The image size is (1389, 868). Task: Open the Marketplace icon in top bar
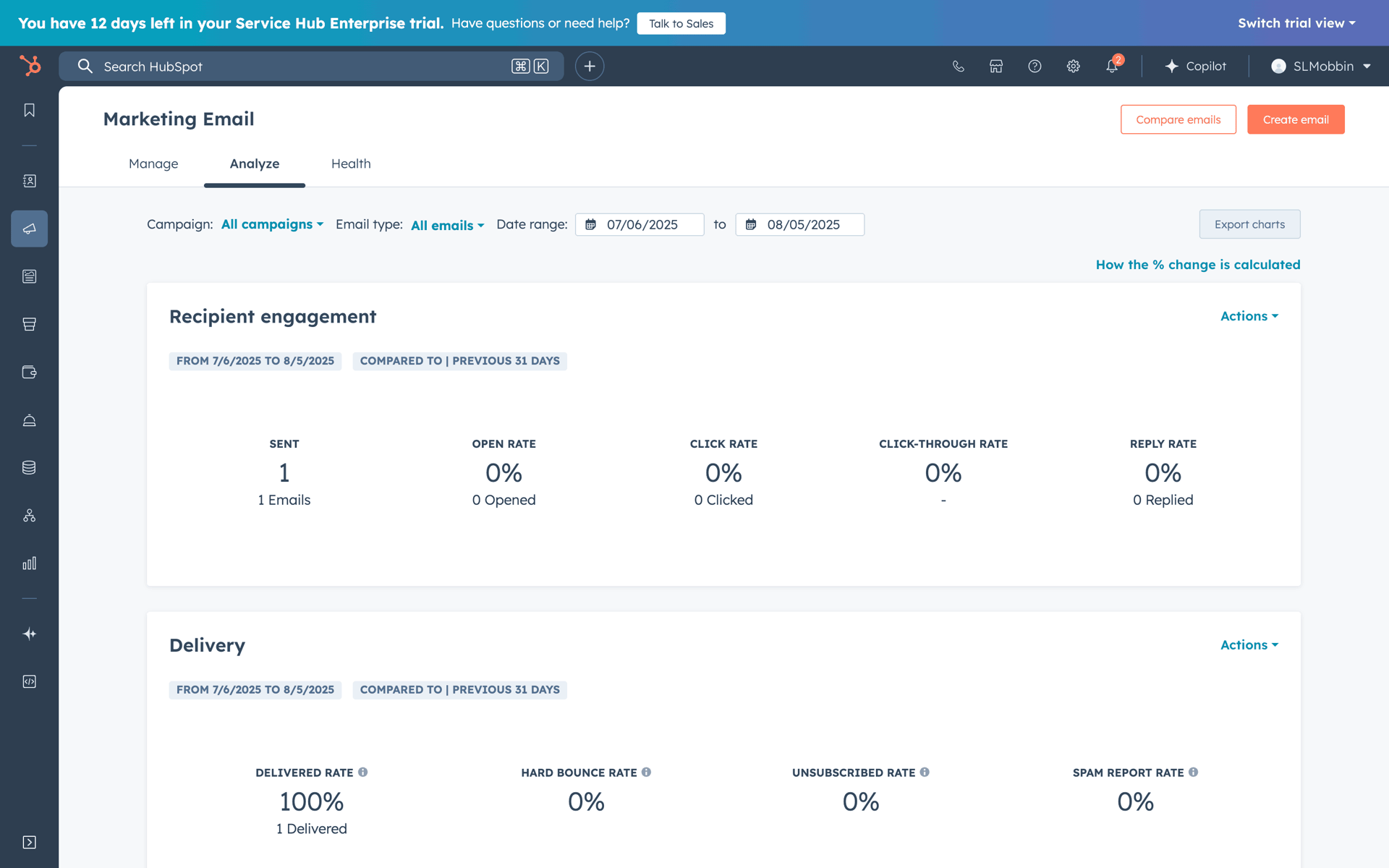pos(996,66)
